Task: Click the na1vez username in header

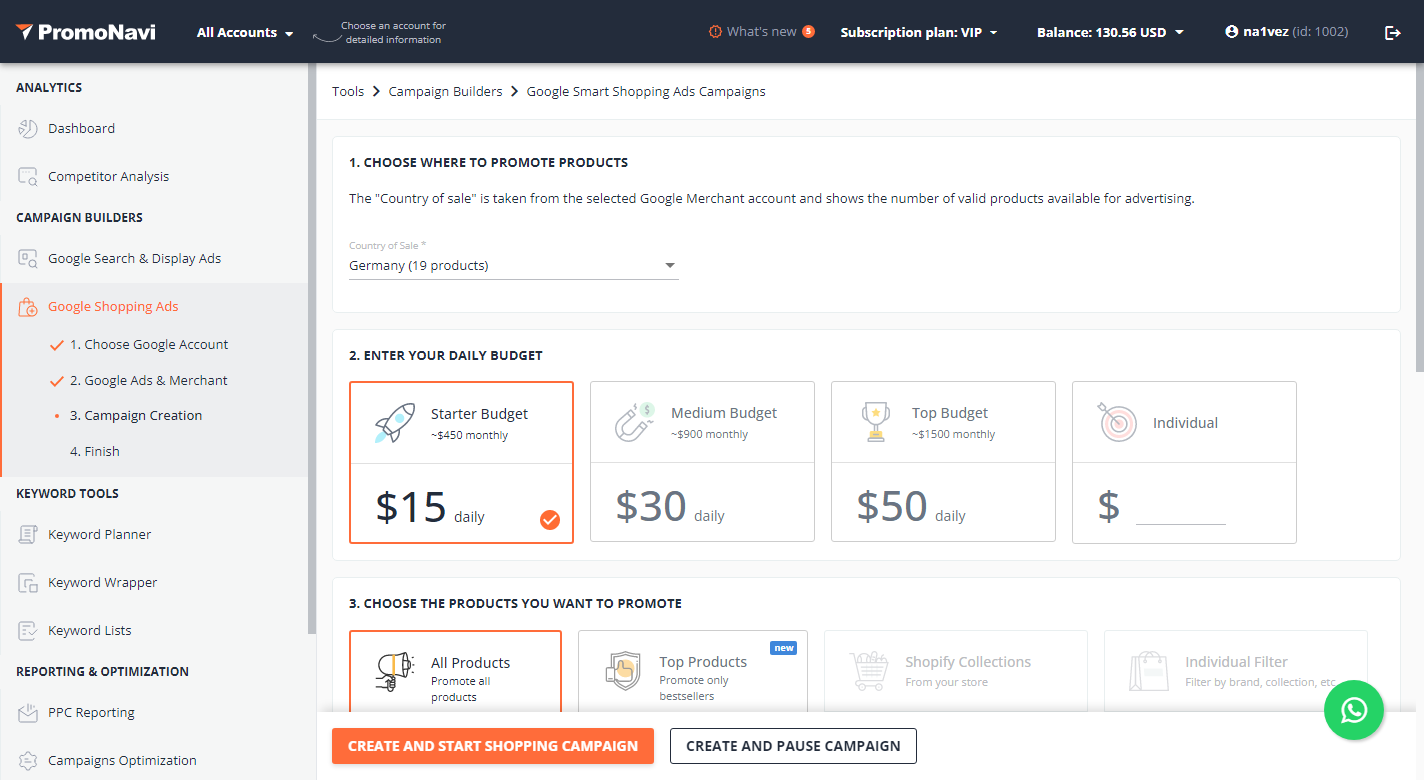Action: [1265, 32]
